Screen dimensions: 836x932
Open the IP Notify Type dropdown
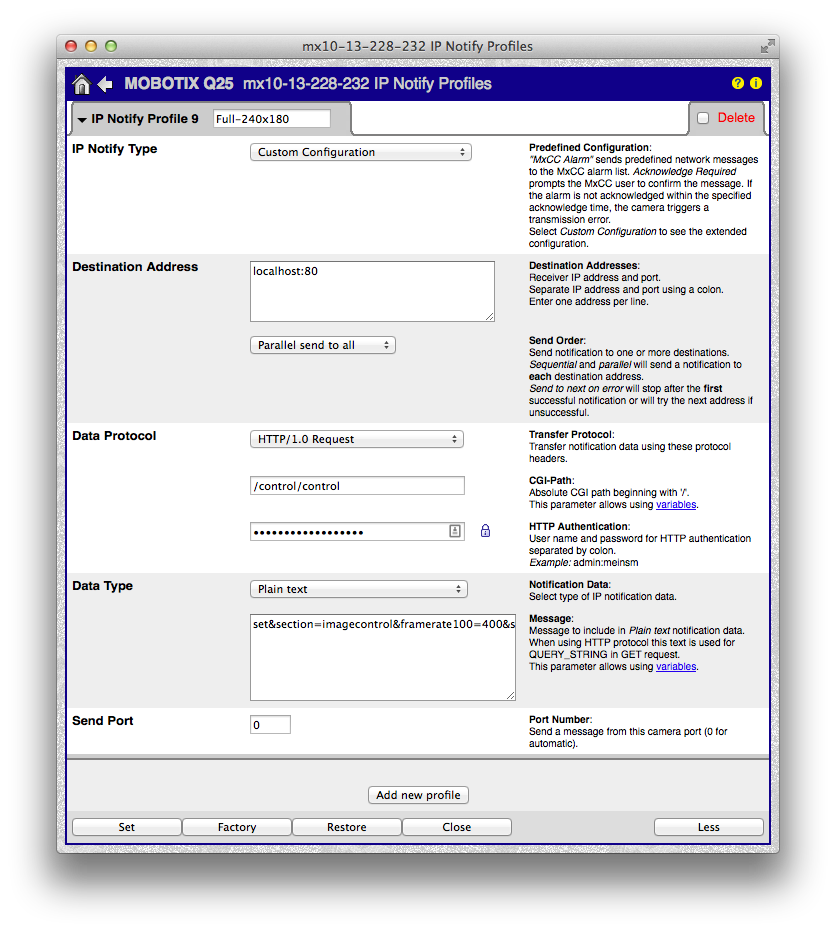pos(360,152)
